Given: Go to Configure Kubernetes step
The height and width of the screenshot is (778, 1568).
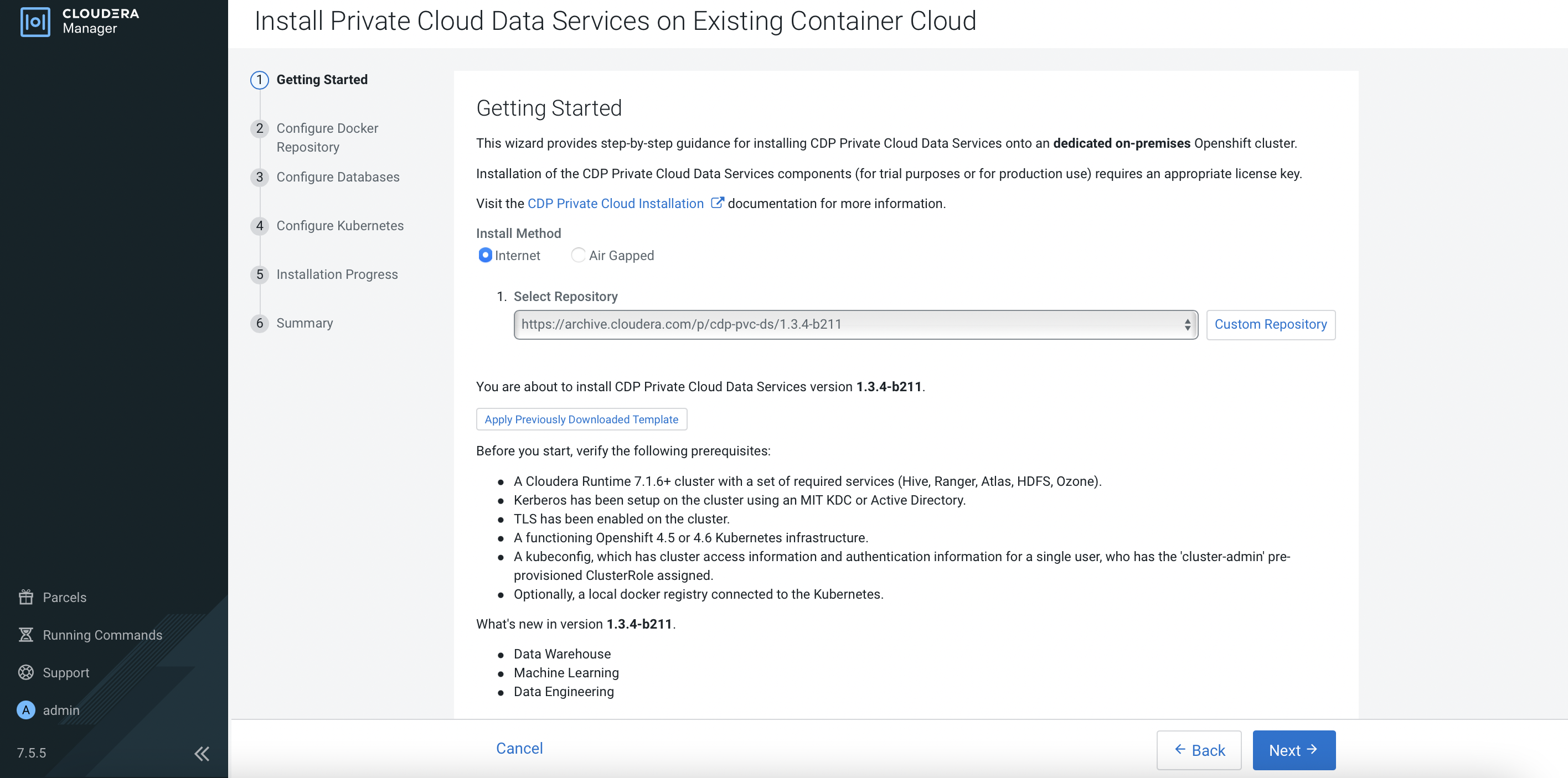Looking at the screenshot, I should (x=339, y=226).
